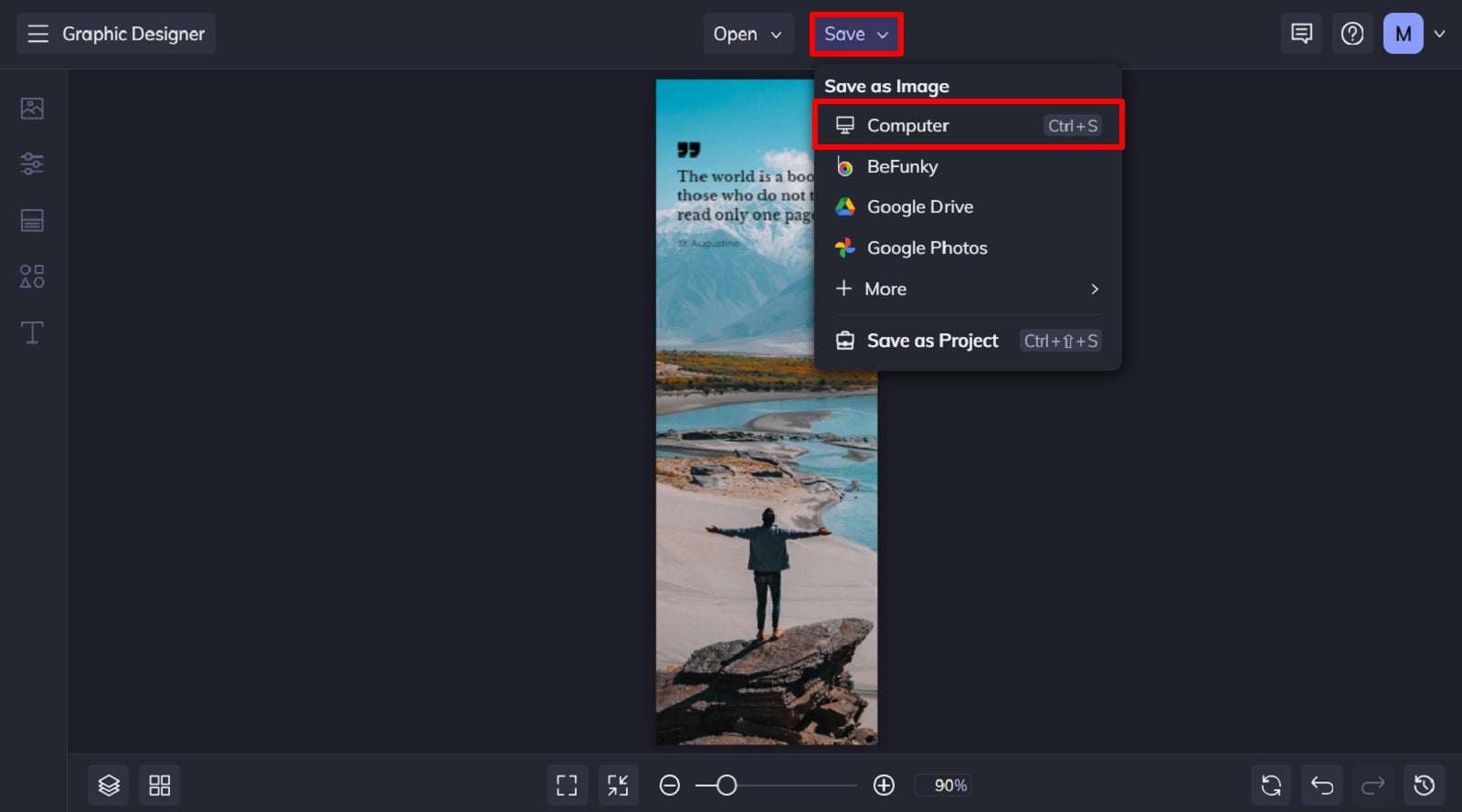1462x812 pixels.
Task: Undo the last action
Action: pyautogui.click(x=1322, y=785)
